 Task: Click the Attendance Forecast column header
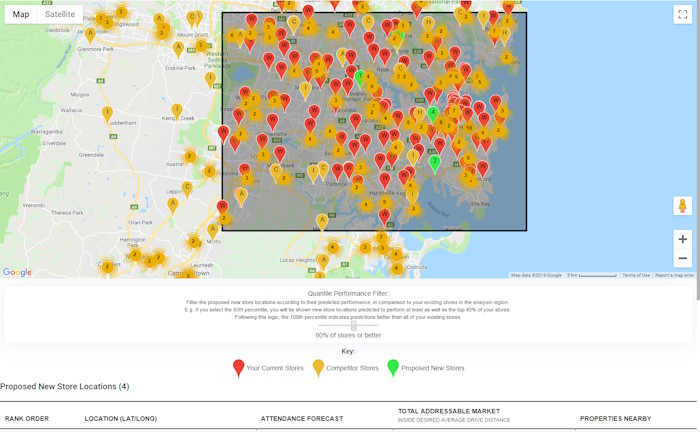[x=301, y=418]
